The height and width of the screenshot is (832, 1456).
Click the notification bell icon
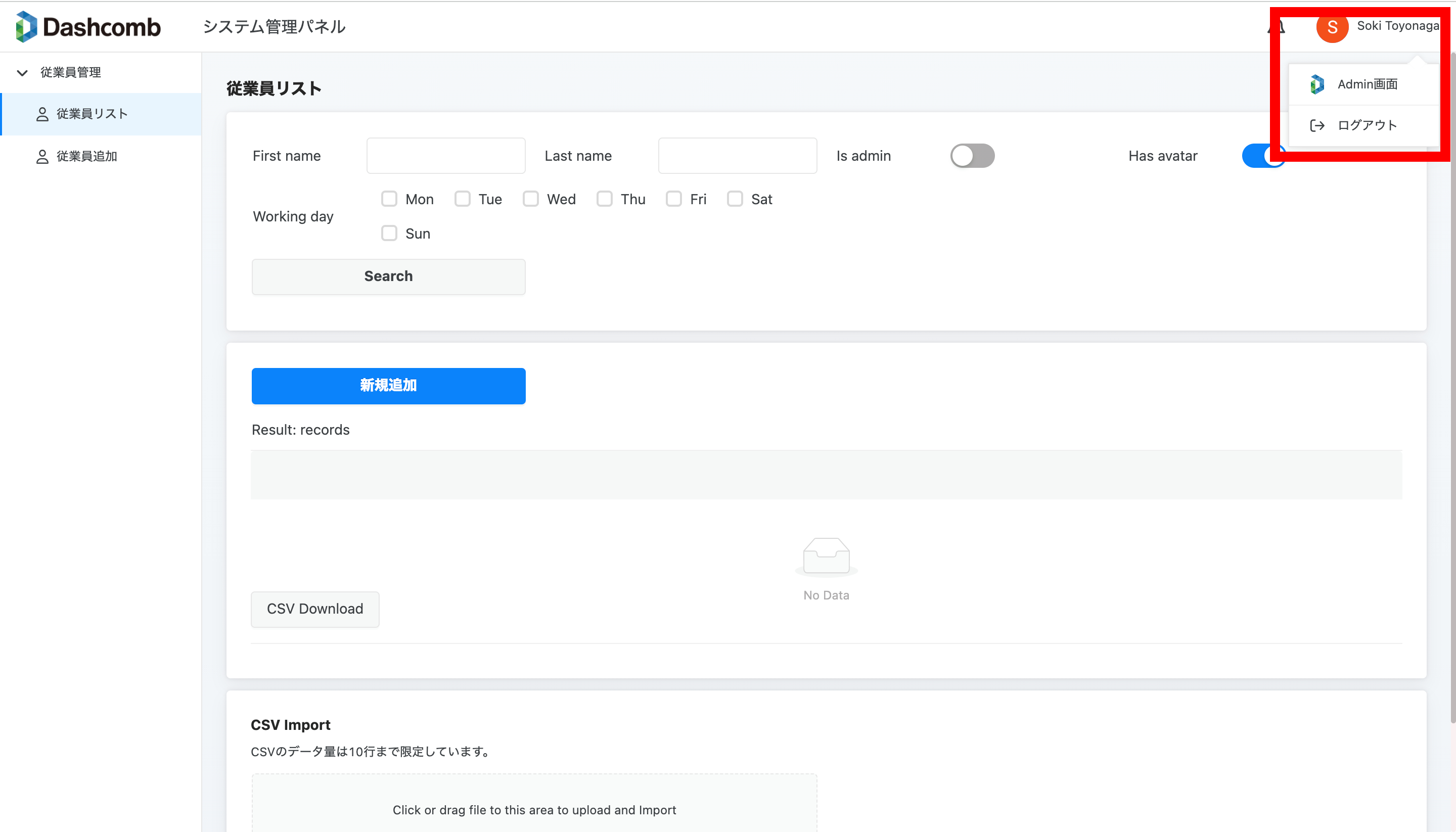[1276, 27]
